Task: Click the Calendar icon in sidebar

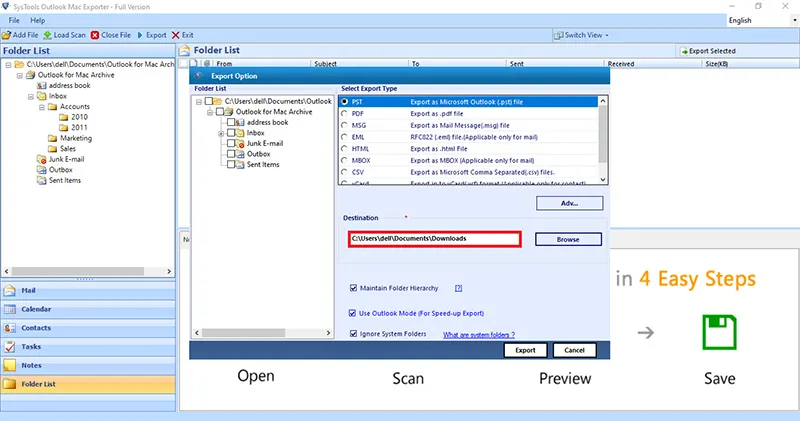Action: pos(10,309)
